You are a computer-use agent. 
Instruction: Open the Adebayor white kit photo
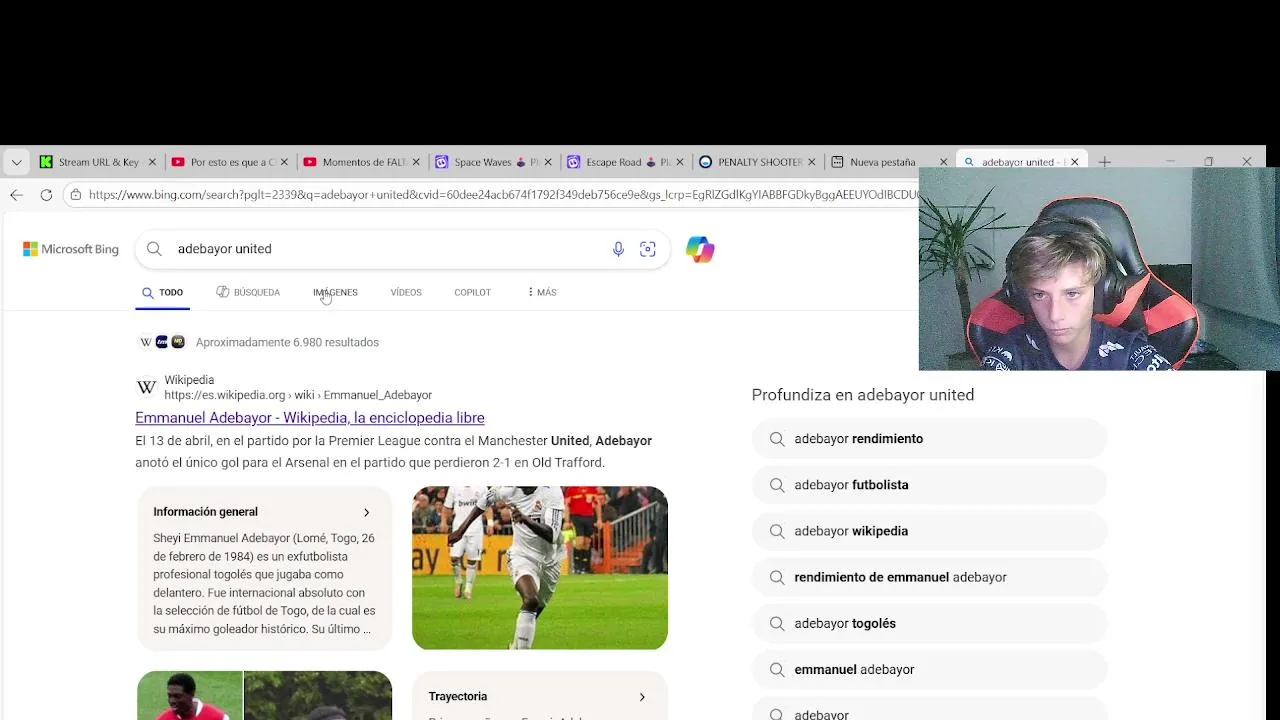pos(540,567)
